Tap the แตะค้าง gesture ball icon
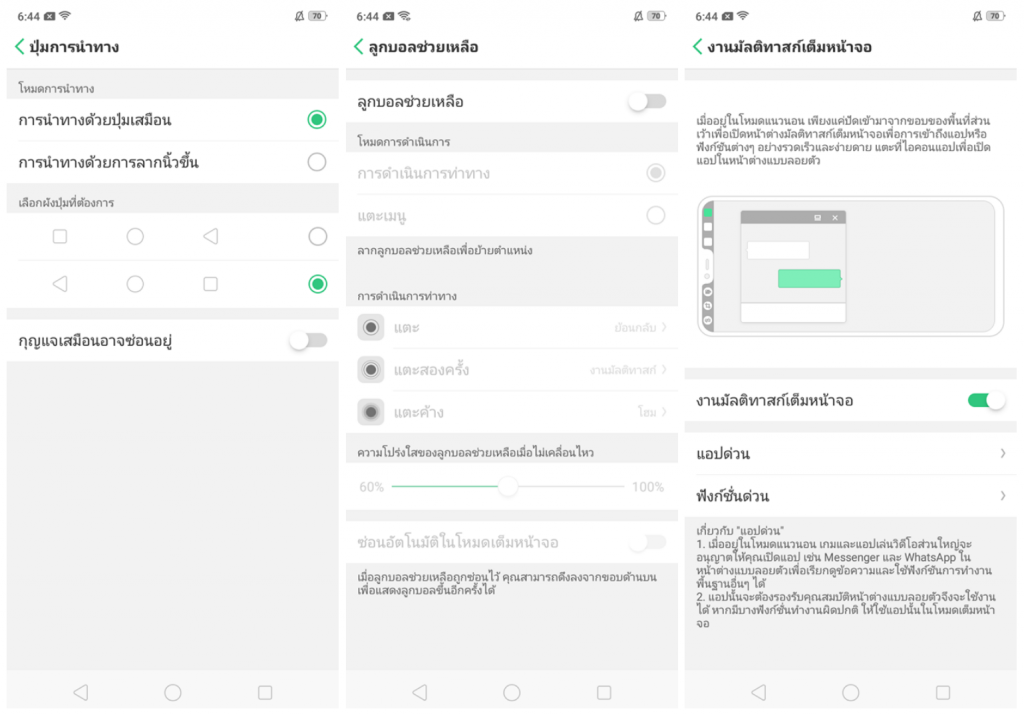The image size is (1024, 715). (371, 412)
